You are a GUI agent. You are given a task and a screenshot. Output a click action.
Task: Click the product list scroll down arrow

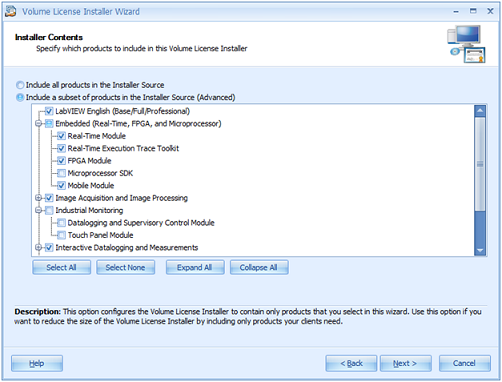(480, 250)
